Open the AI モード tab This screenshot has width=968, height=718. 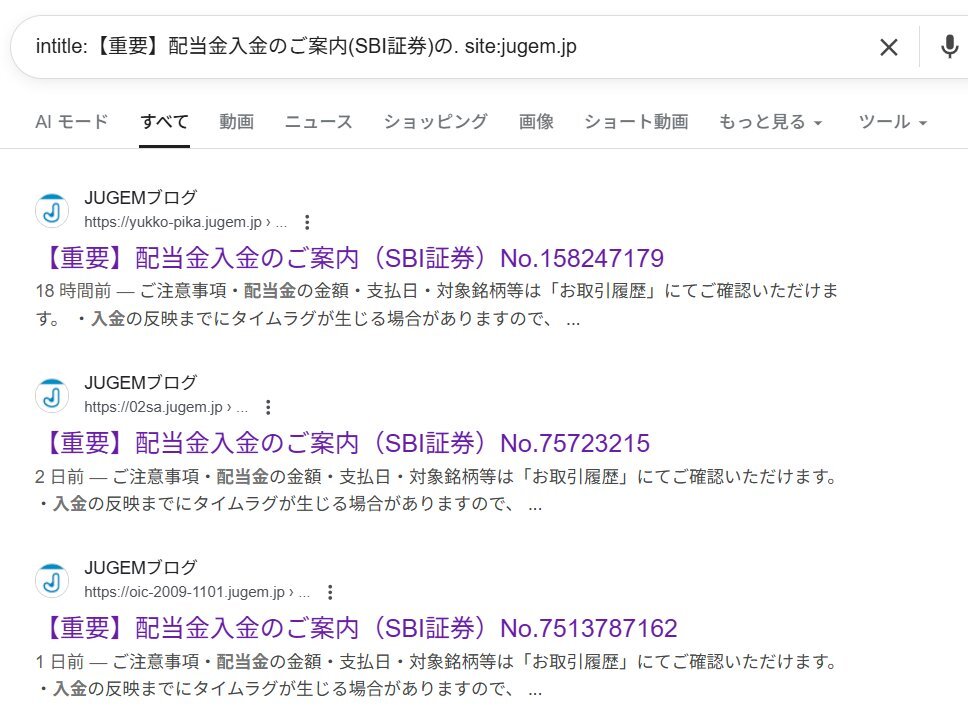[71, 121]
